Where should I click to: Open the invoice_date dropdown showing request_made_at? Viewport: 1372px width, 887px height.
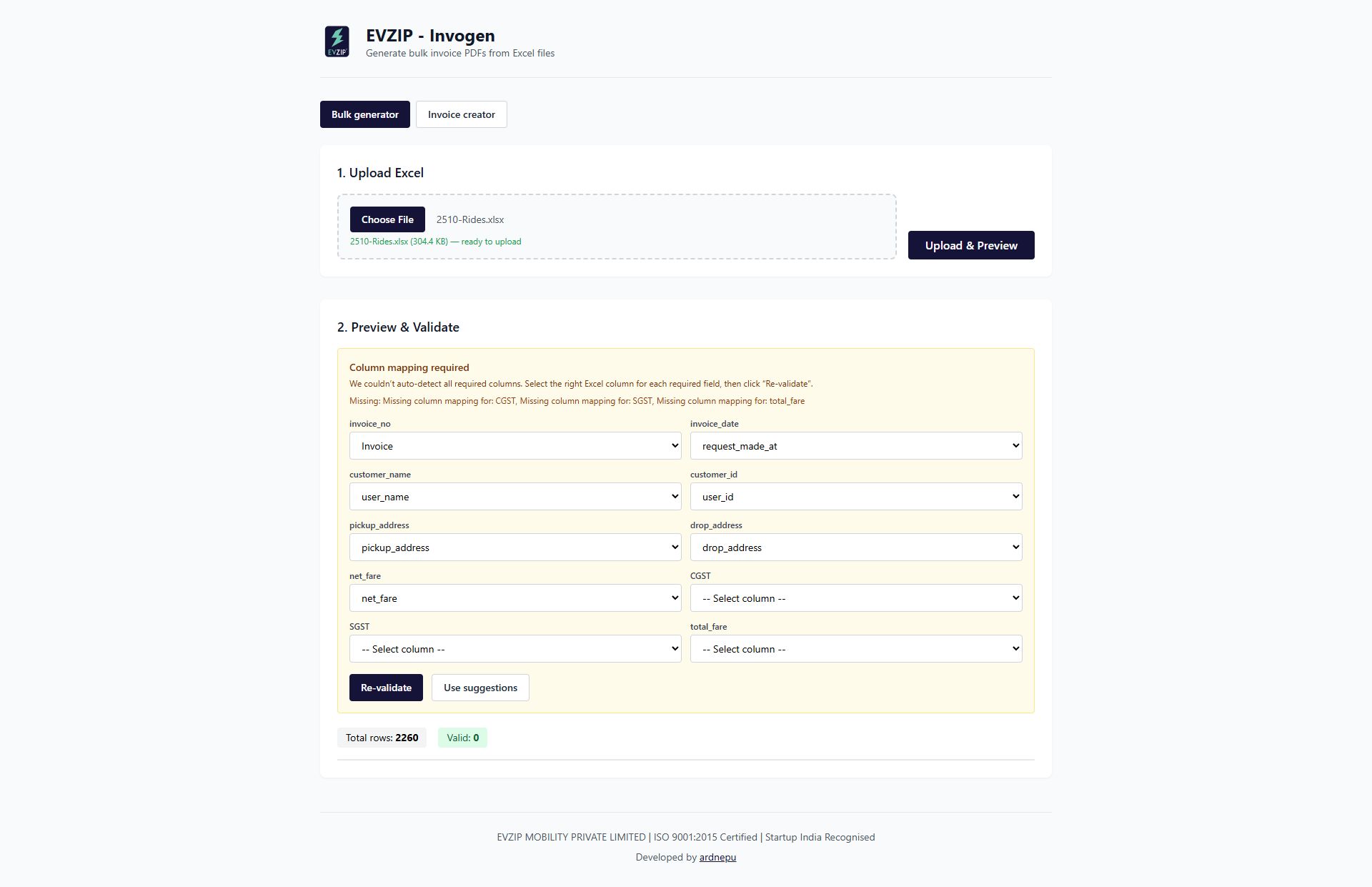[x=855, y=445]
